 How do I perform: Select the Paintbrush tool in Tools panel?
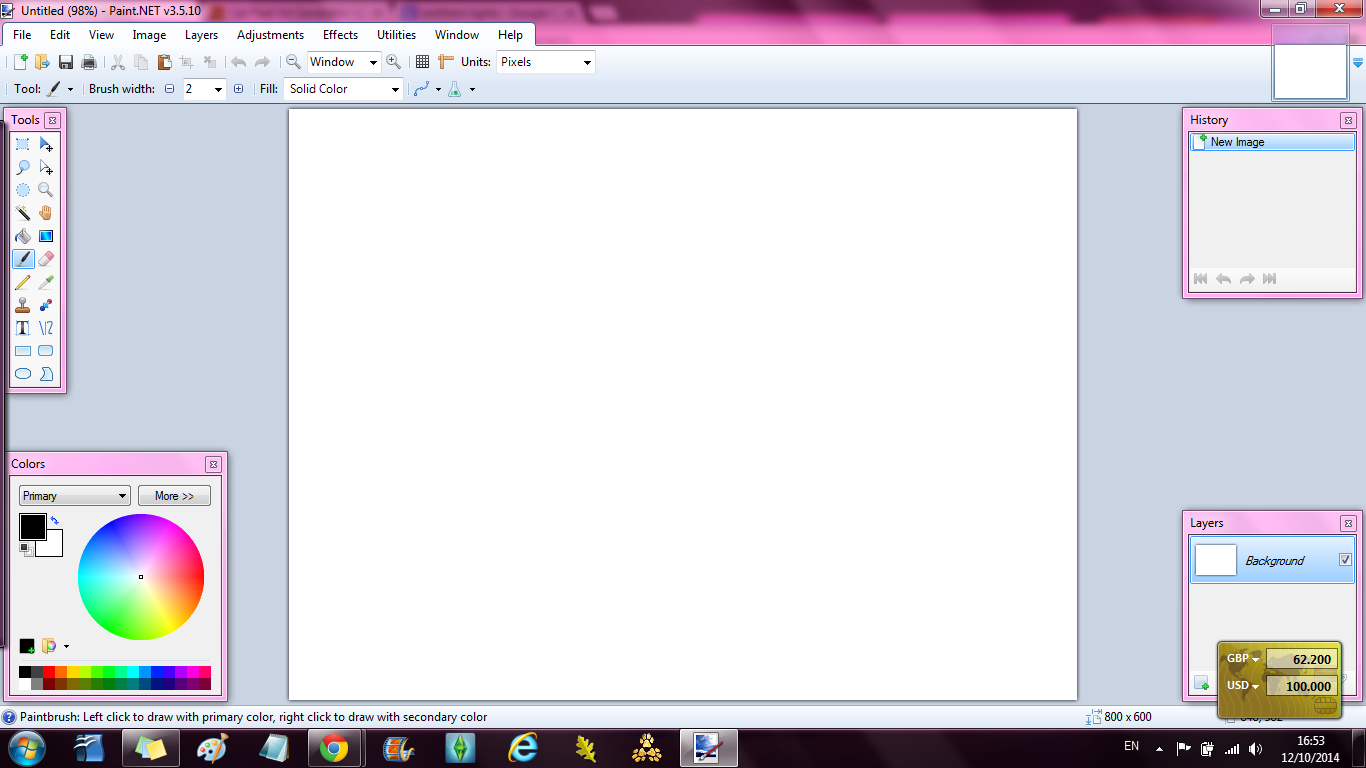[x=22, y=259]
